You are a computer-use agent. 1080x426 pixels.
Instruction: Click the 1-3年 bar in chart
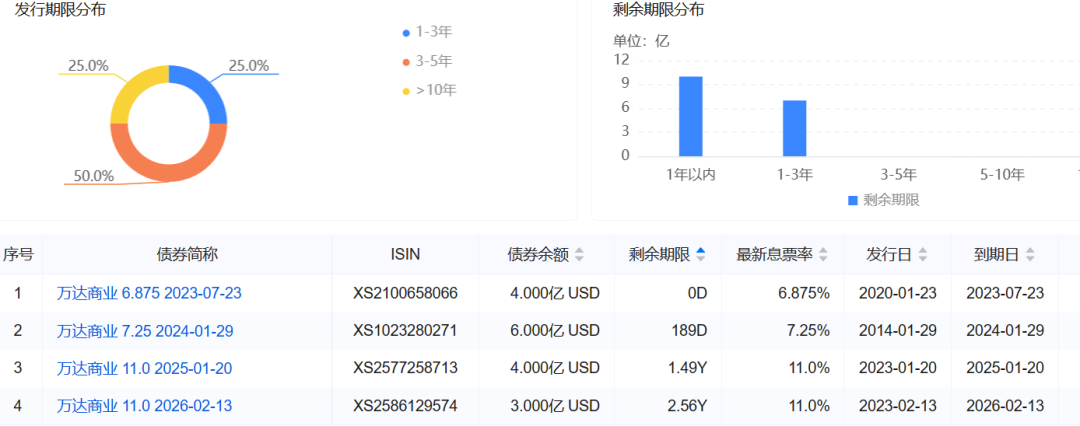(794, 128)
